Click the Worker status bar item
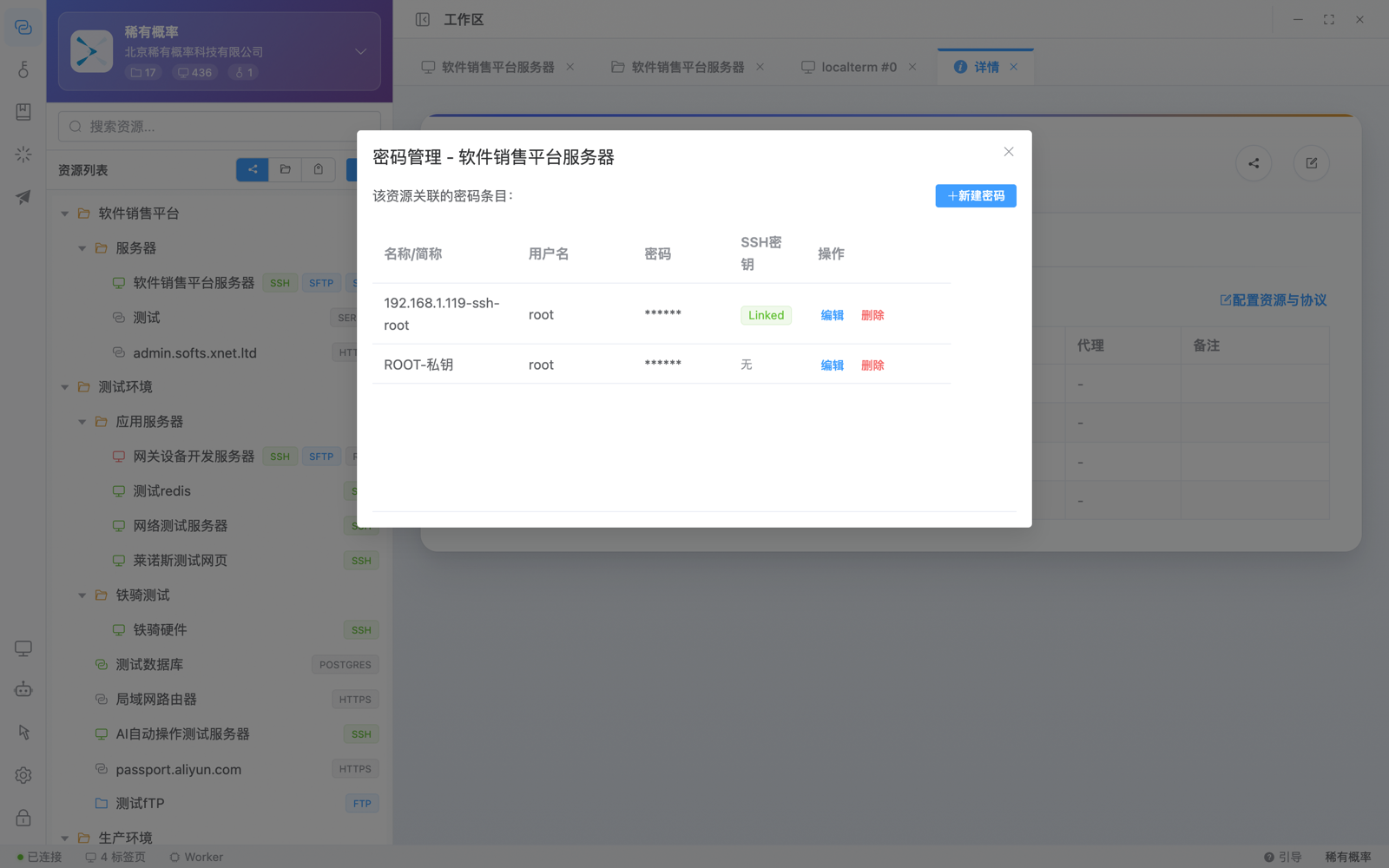This screenshot has height=868, width=1389. click(196, 857)
